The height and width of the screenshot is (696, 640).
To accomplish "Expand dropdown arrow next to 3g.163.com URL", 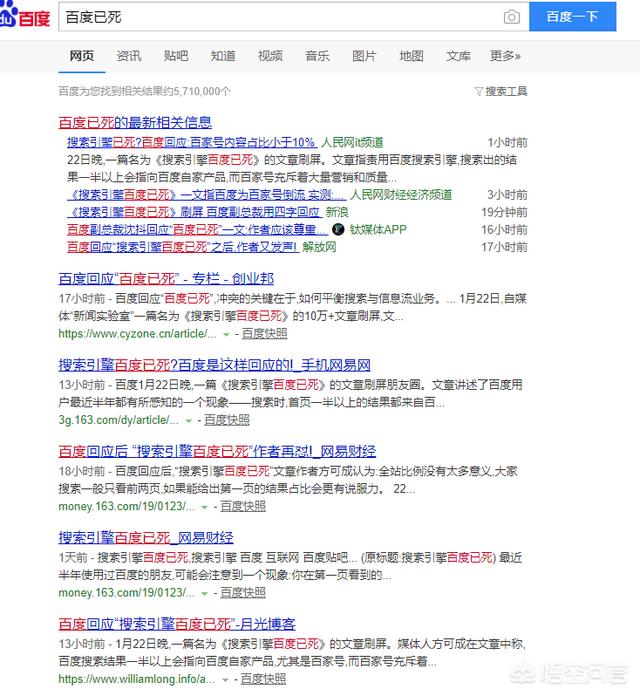I will [x=188, y=420].
